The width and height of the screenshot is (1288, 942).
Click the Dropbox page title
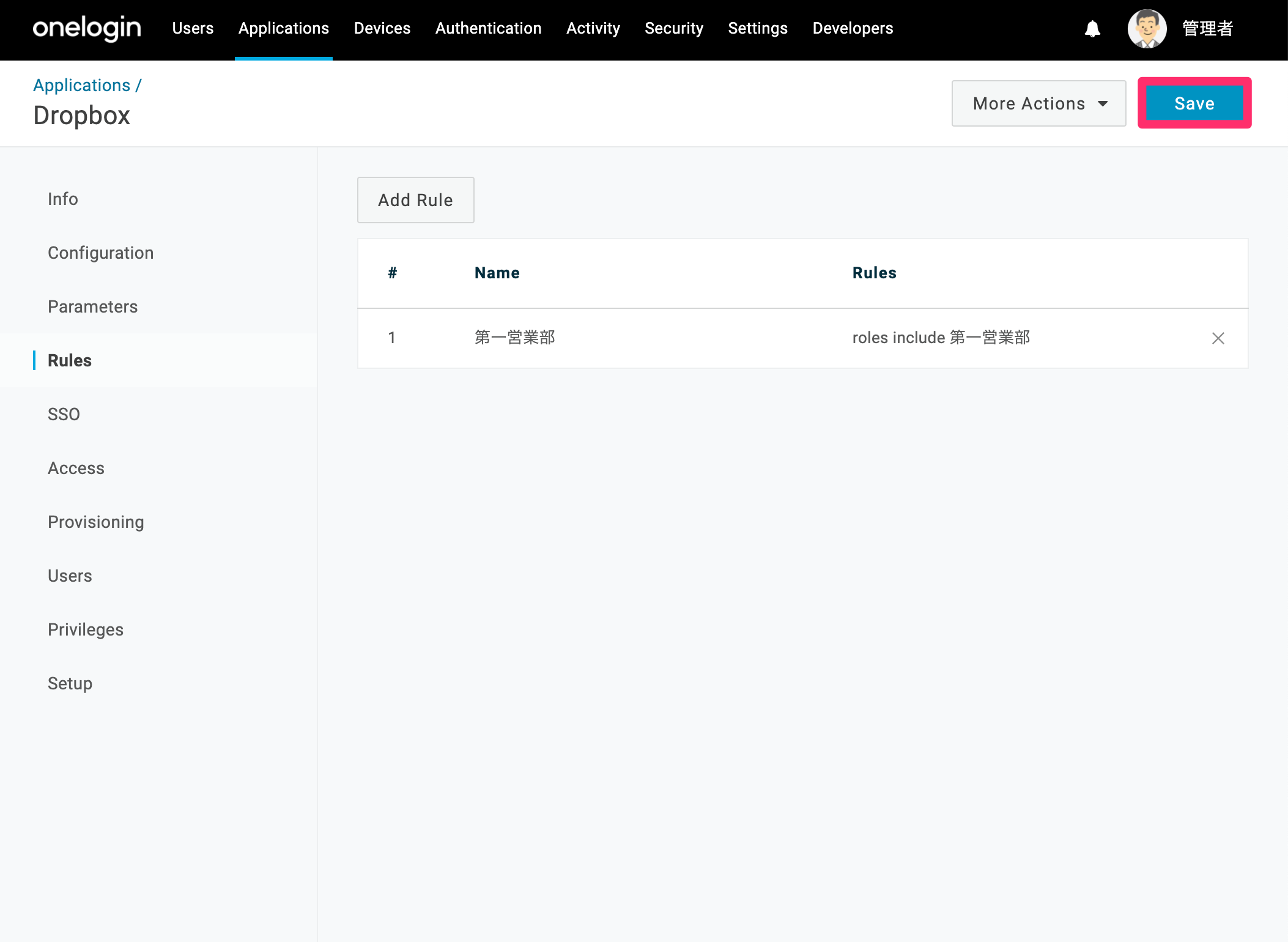click(x=82, y=116)
